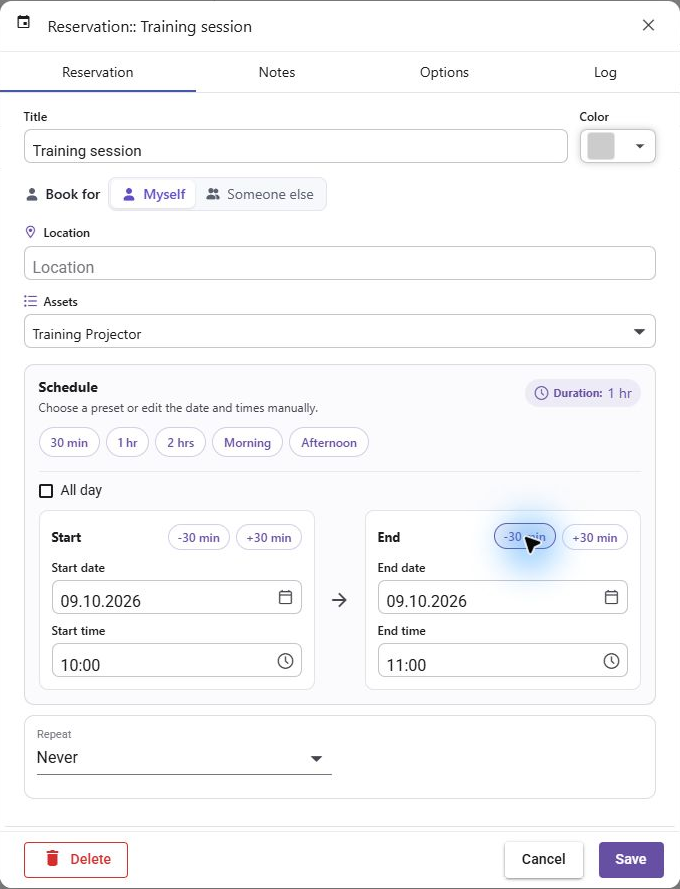Select Myself for booking
The height and width of the screenshot is (889, 680).
[x=153, y=194]
